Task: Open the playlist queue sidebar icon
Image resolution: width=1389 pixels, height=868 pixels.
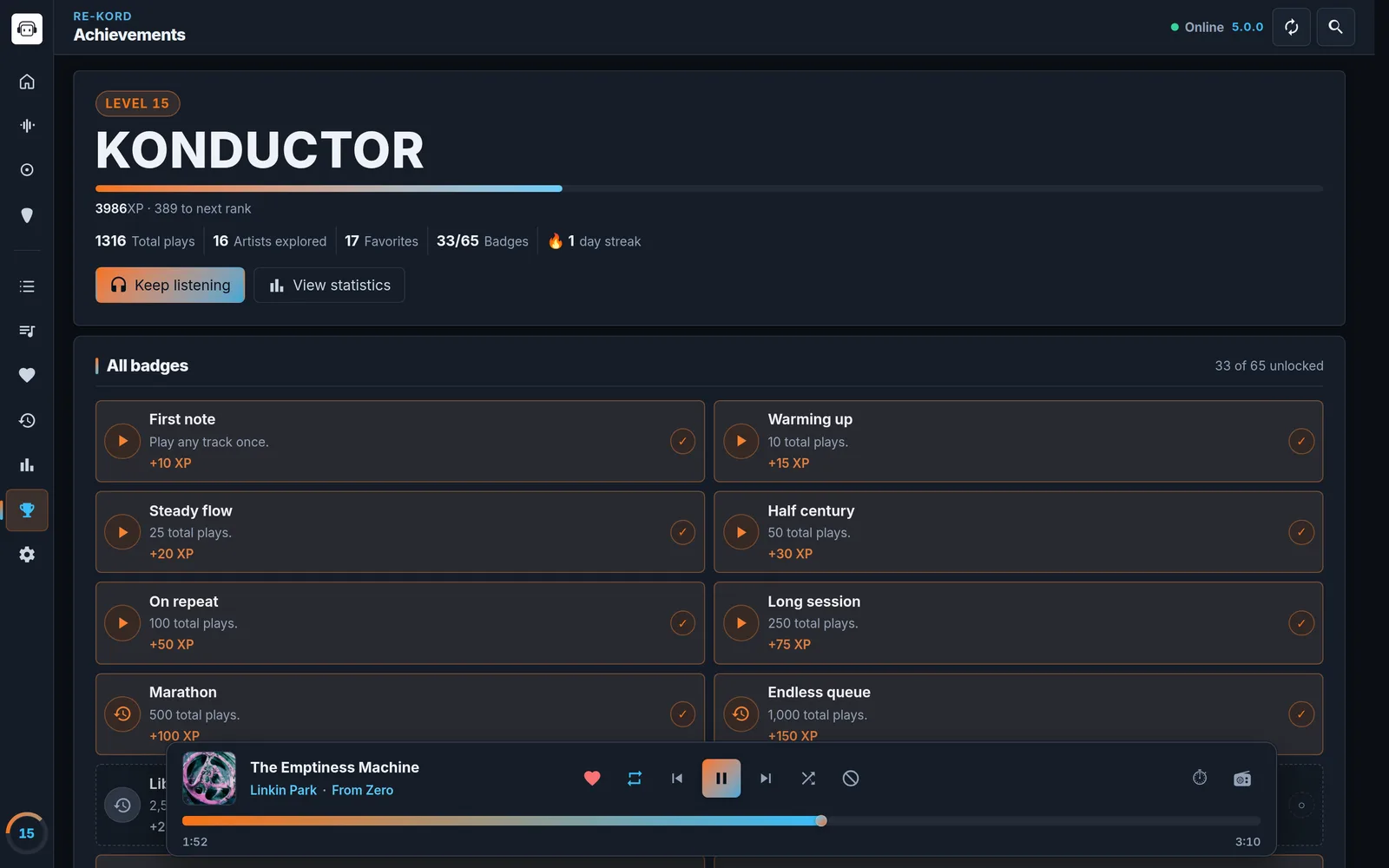Action: 27,331
